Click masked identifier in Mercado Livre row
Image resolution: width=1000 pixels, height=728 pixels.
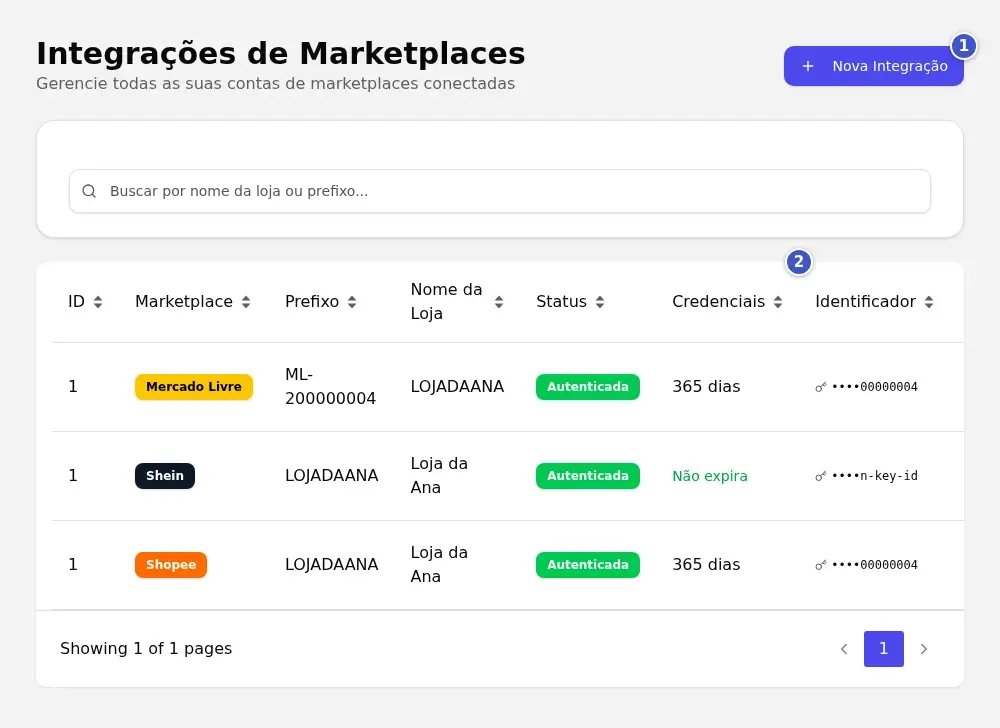[x=875, y=387]
